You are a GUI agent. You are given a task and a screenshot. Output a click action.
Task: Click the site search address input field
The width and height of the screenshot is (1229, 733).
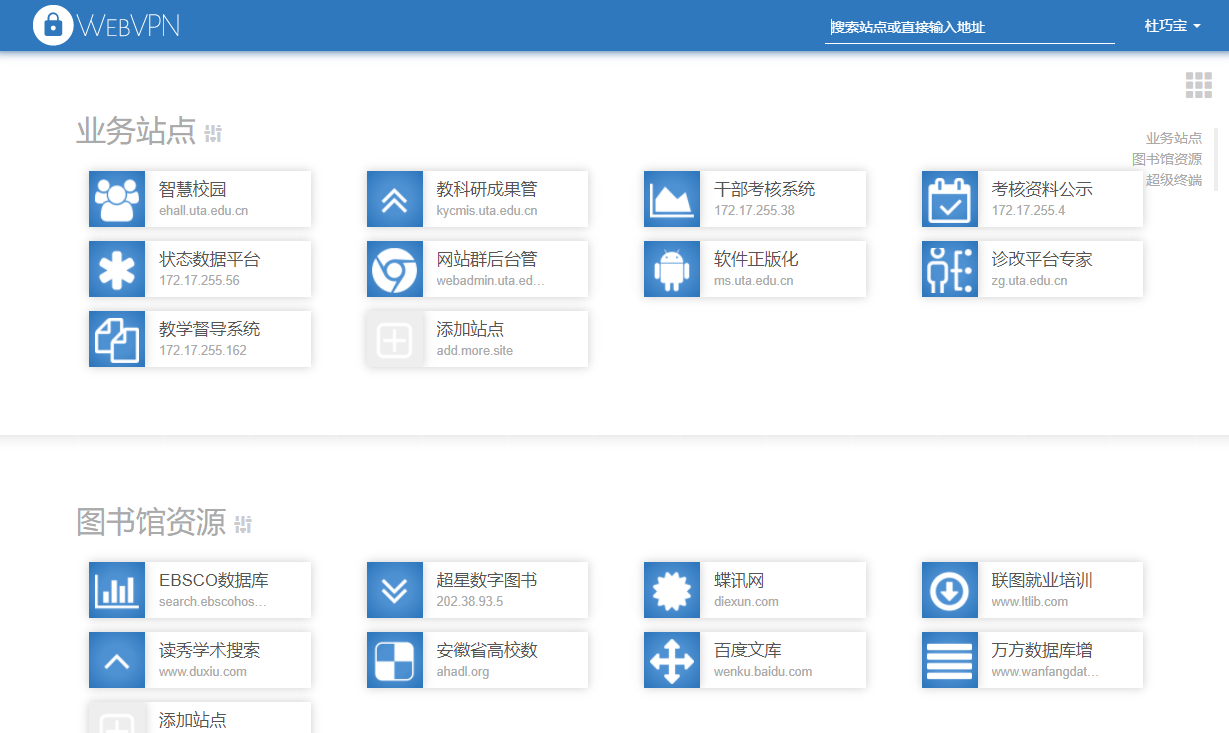tap(969, 28)
